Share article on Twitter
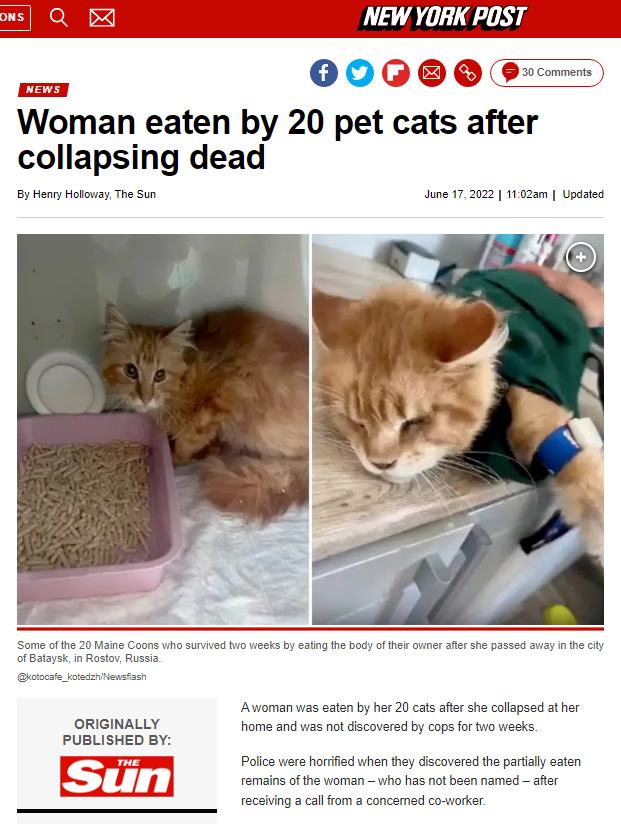Image resolution: width=621 pixels, height=824 pixels. [x=359, y=73]
